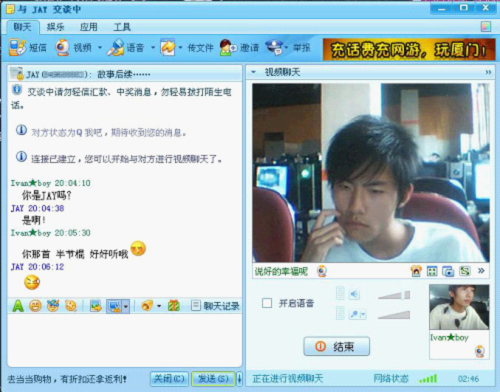Open the 工具 tab
Viewport: 500px width, 392px height.
[x=122, y=27]
